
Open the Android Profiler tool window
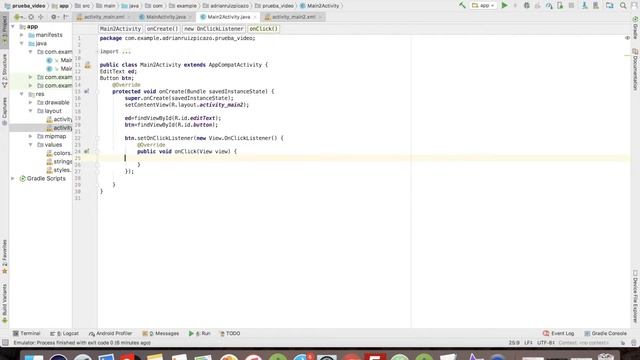coord(110,333)
